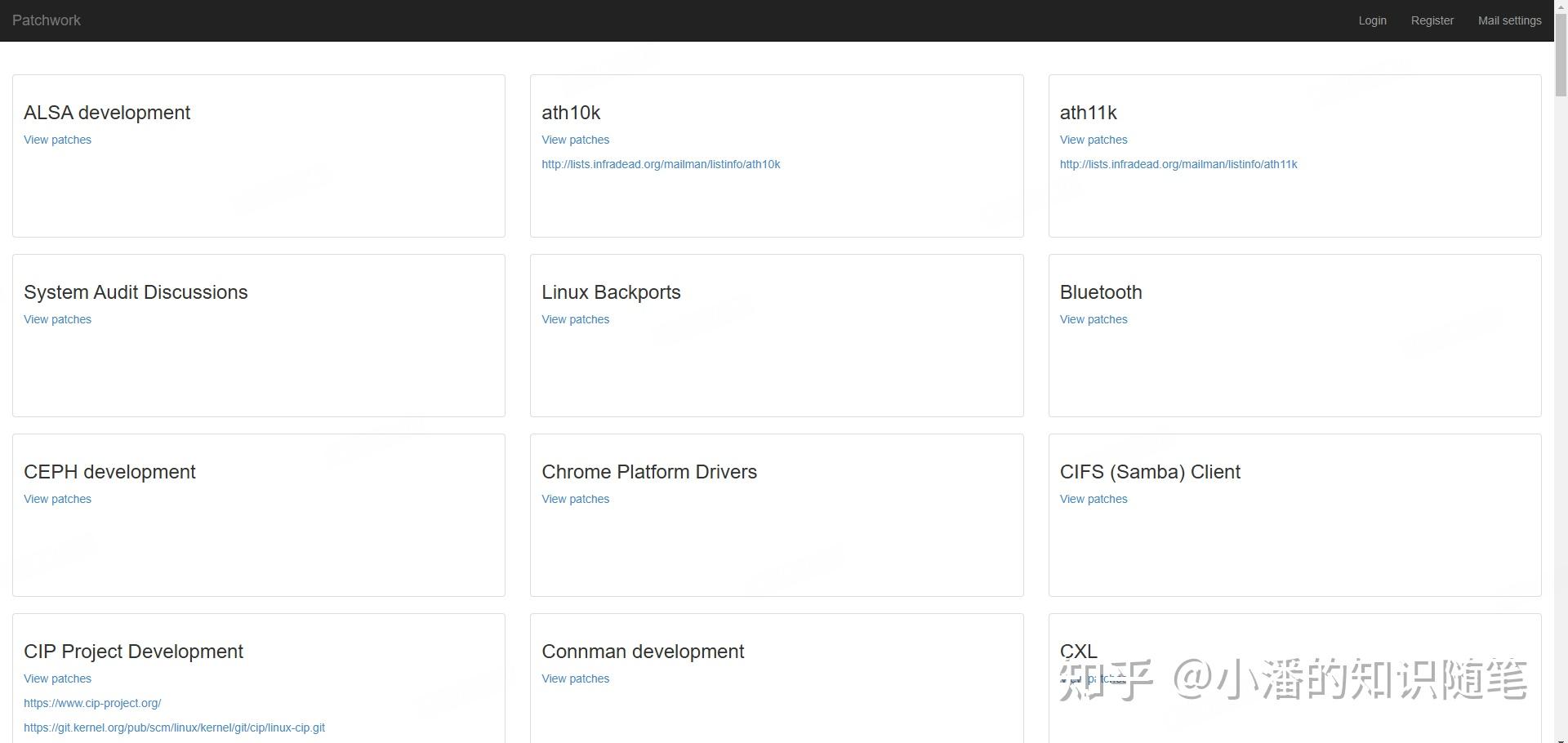Open the www.cip-project.org link
Viewport: 1568px width, 743px height.
click(92, 703)
